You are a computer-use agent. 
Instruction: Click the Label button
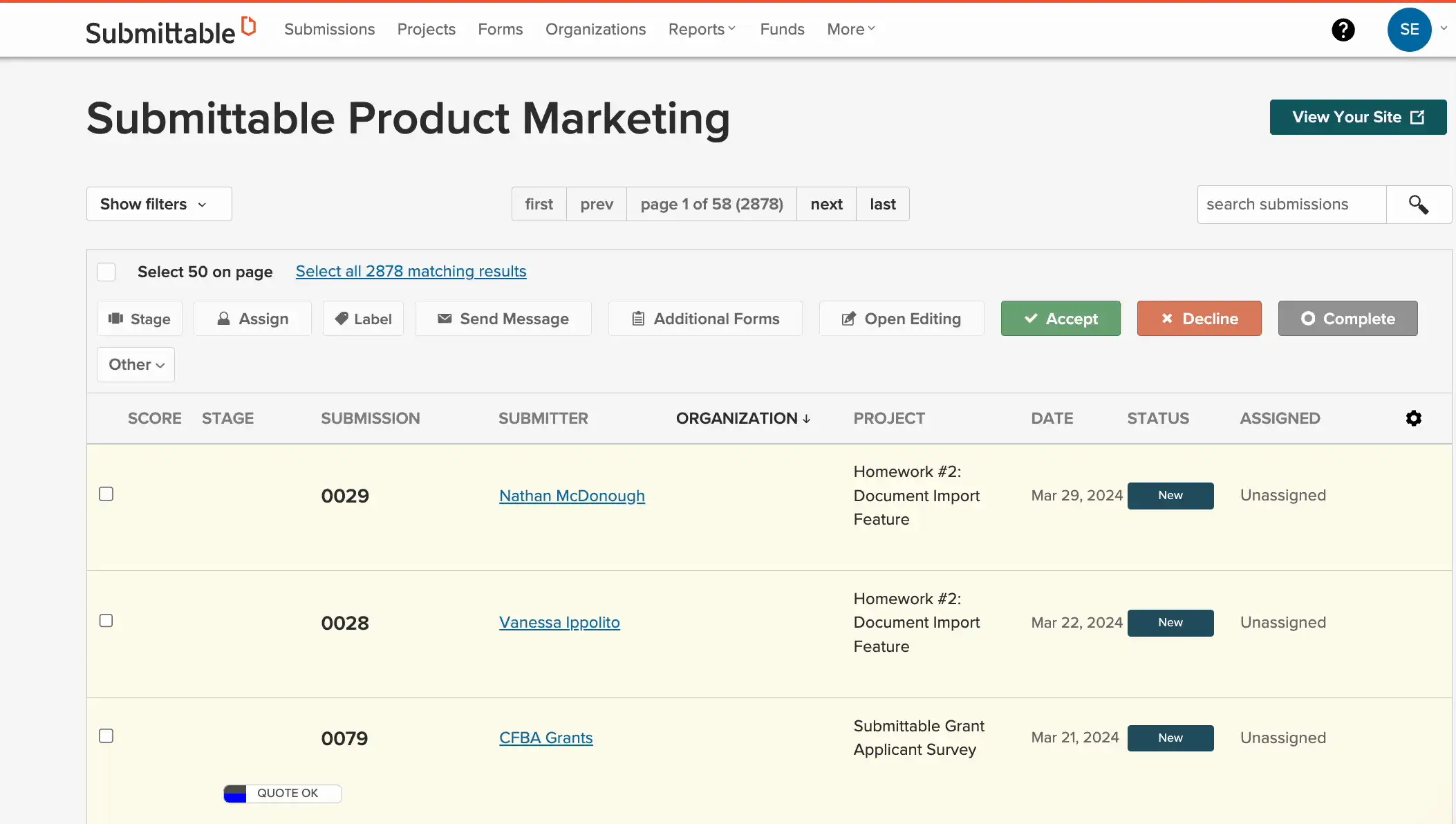pyautogui.click(x=363, y=319)
